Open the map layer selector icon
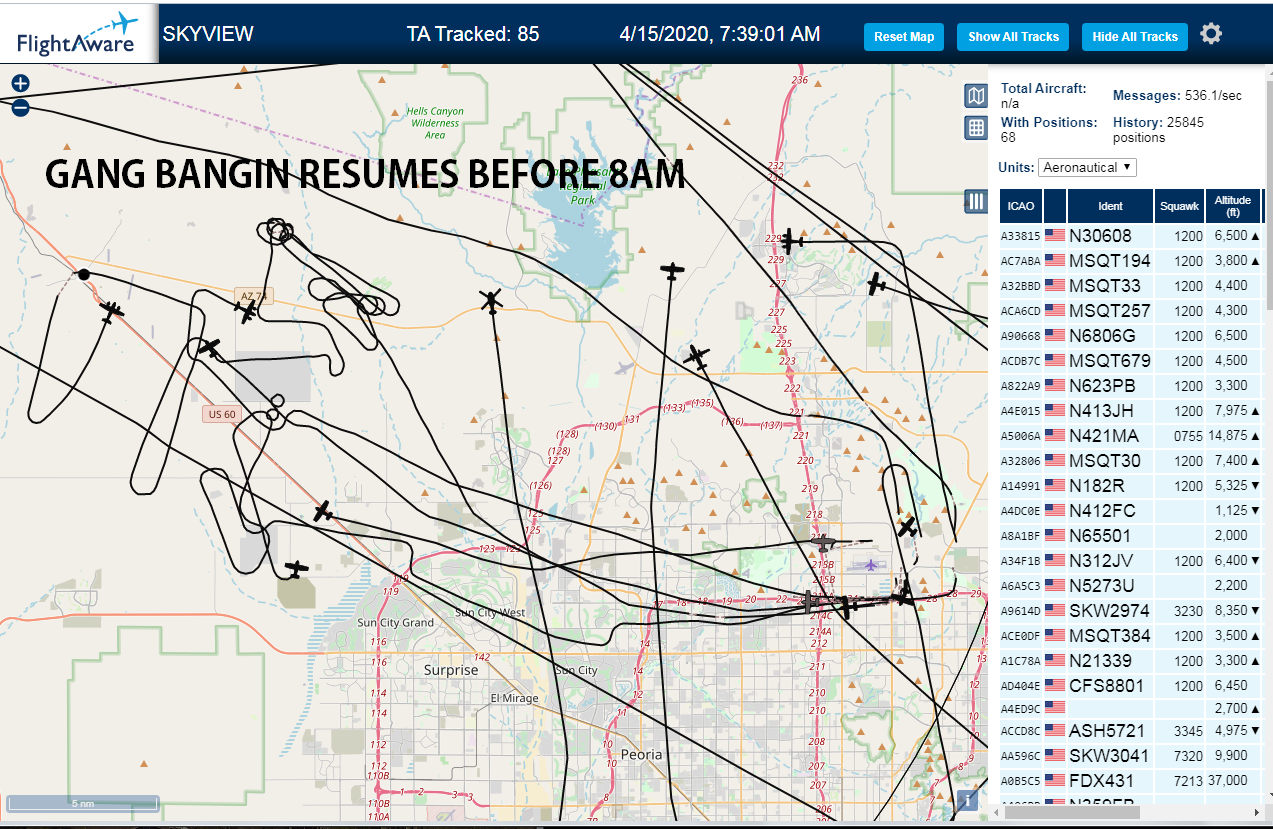This screenshot has width=1273, height=829. tap(975, 96)
